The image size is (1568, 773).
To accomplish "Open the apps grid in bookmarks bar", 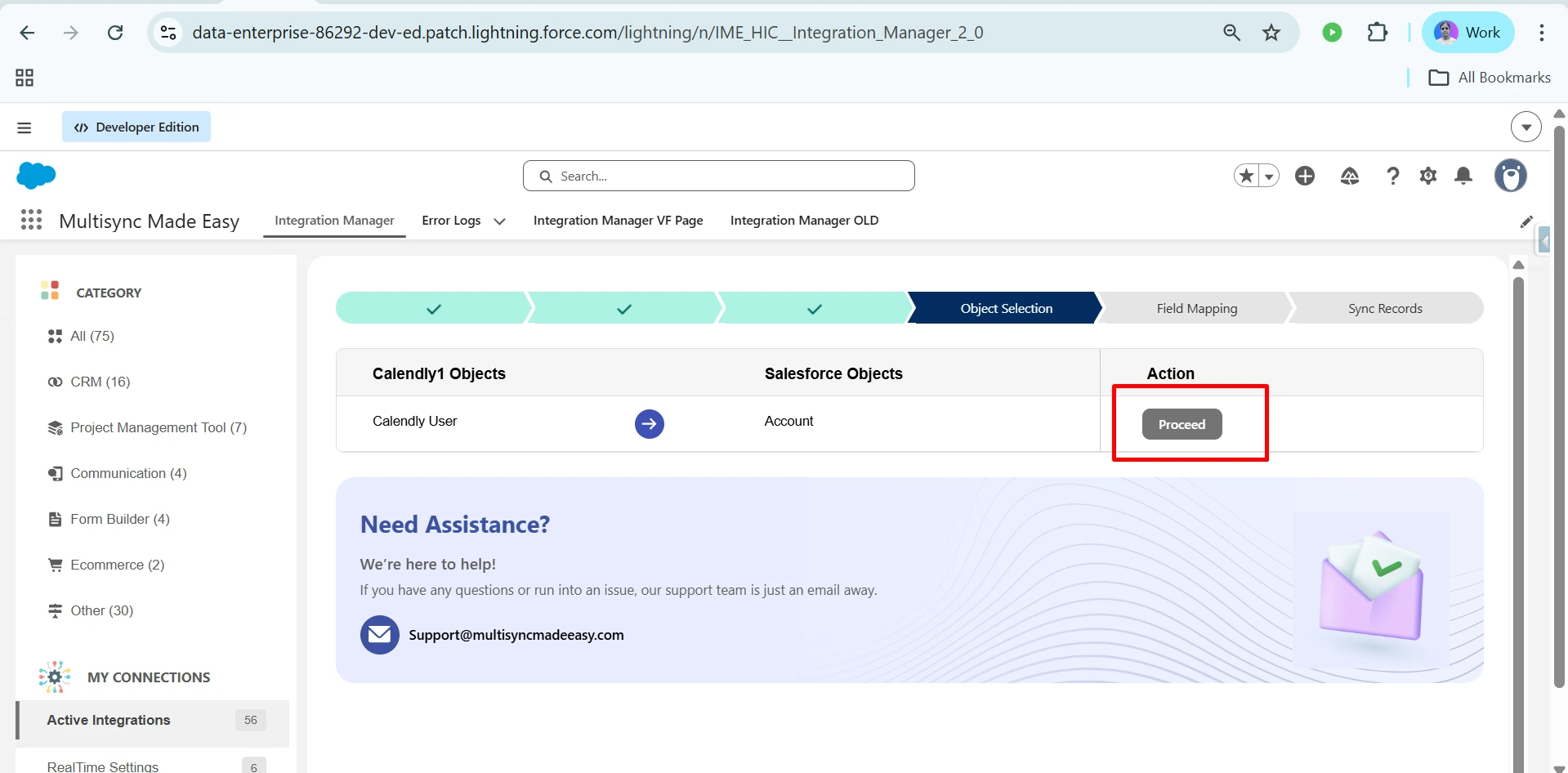I will pos(25,78).
